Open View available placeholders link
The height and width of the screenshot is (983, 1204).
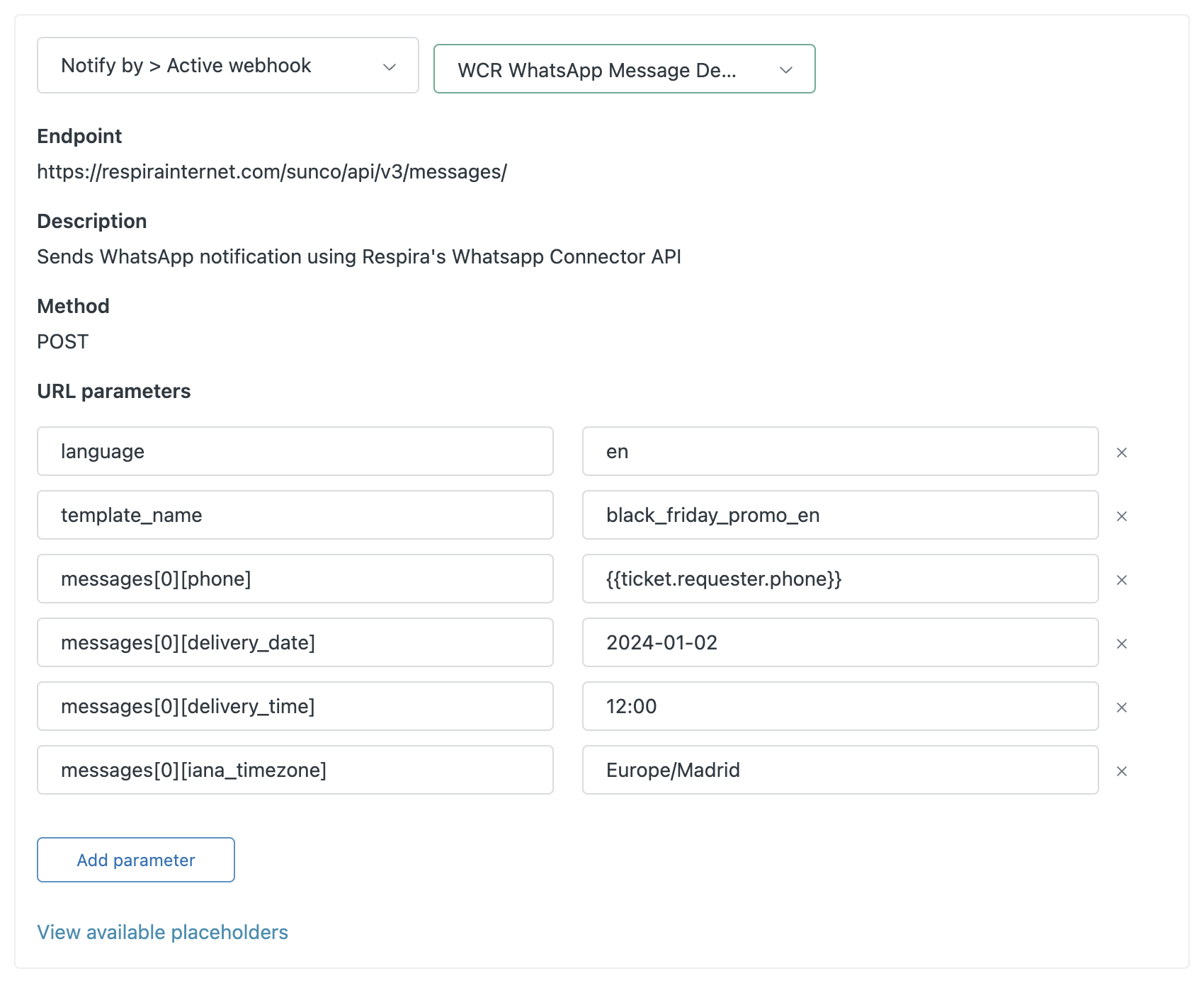click(x=162, y=932)
